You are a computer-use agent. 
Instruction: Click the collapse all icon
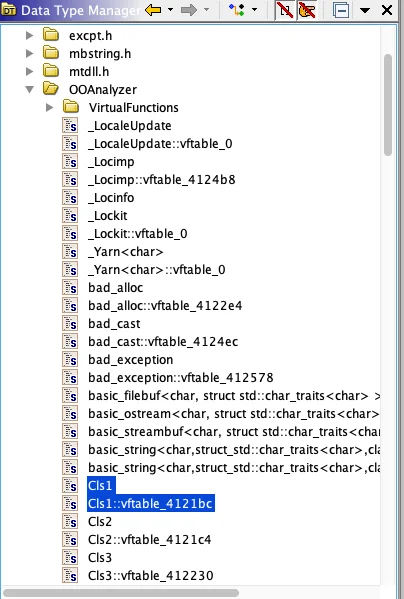pos(341,10)
